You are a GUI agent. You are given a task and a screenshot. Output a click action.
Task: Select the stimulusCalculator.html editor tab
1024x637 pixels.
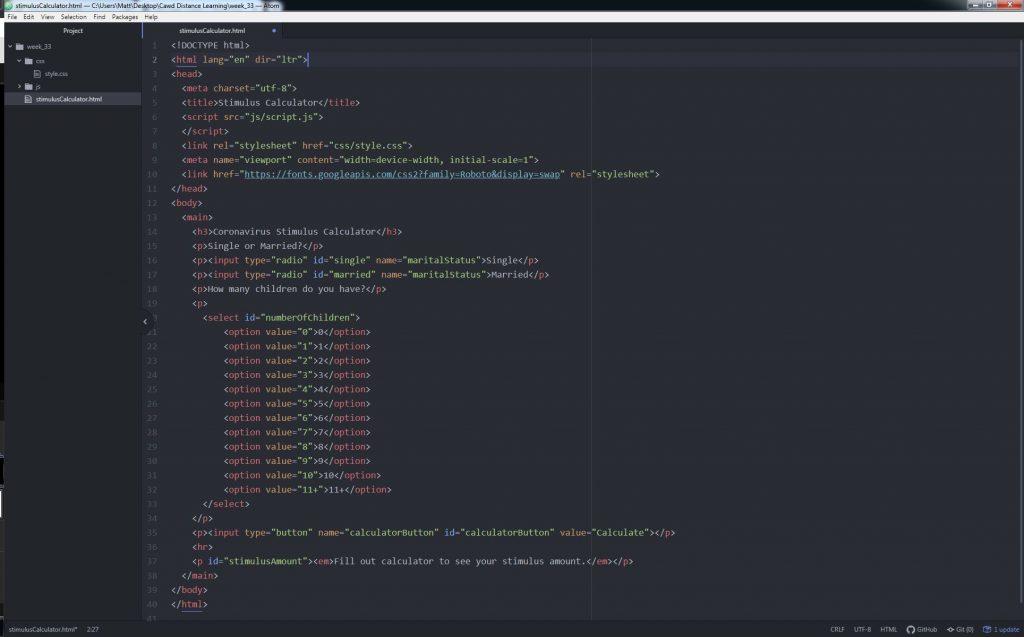click(x=212, y=31)
